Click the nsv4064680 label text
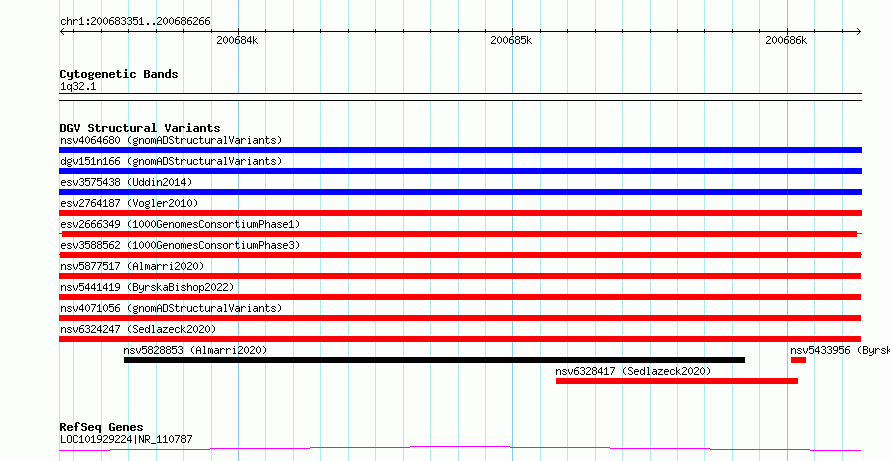 (171, 140)
